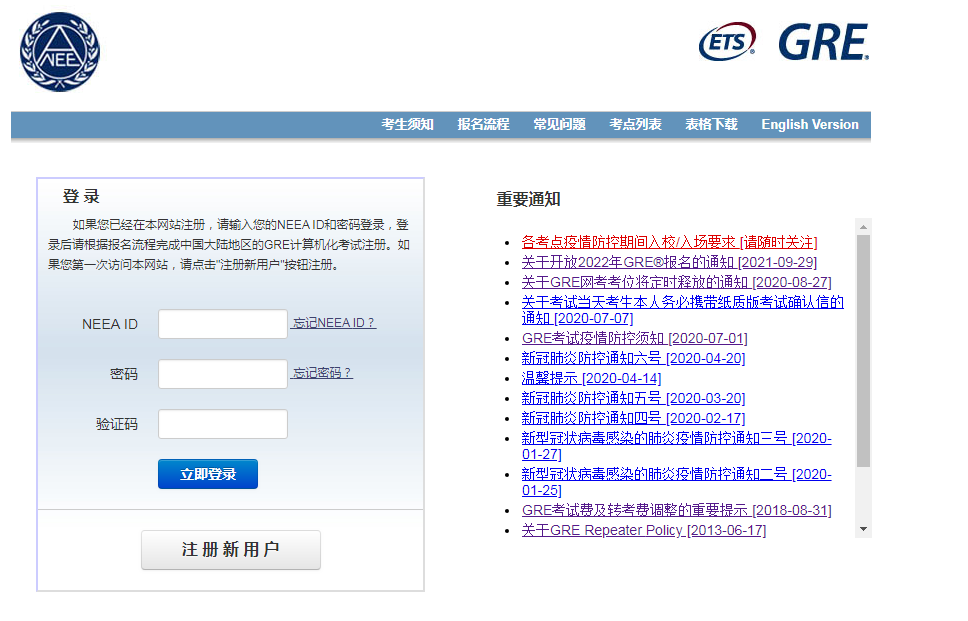Switch to English Version
The image size is (968, 621).
(809, 125)
